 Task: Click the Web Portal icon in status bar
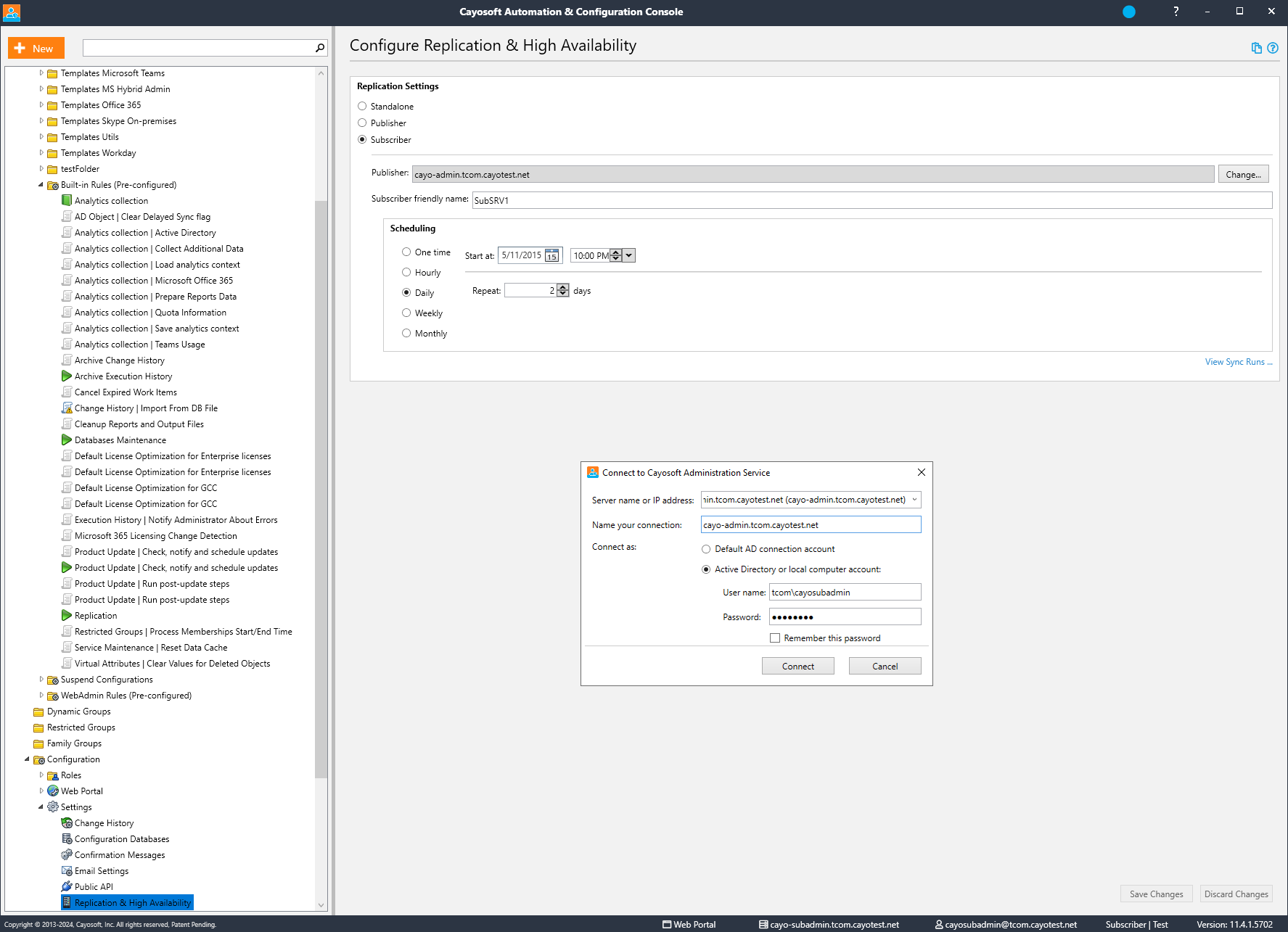tap(667, 925)
